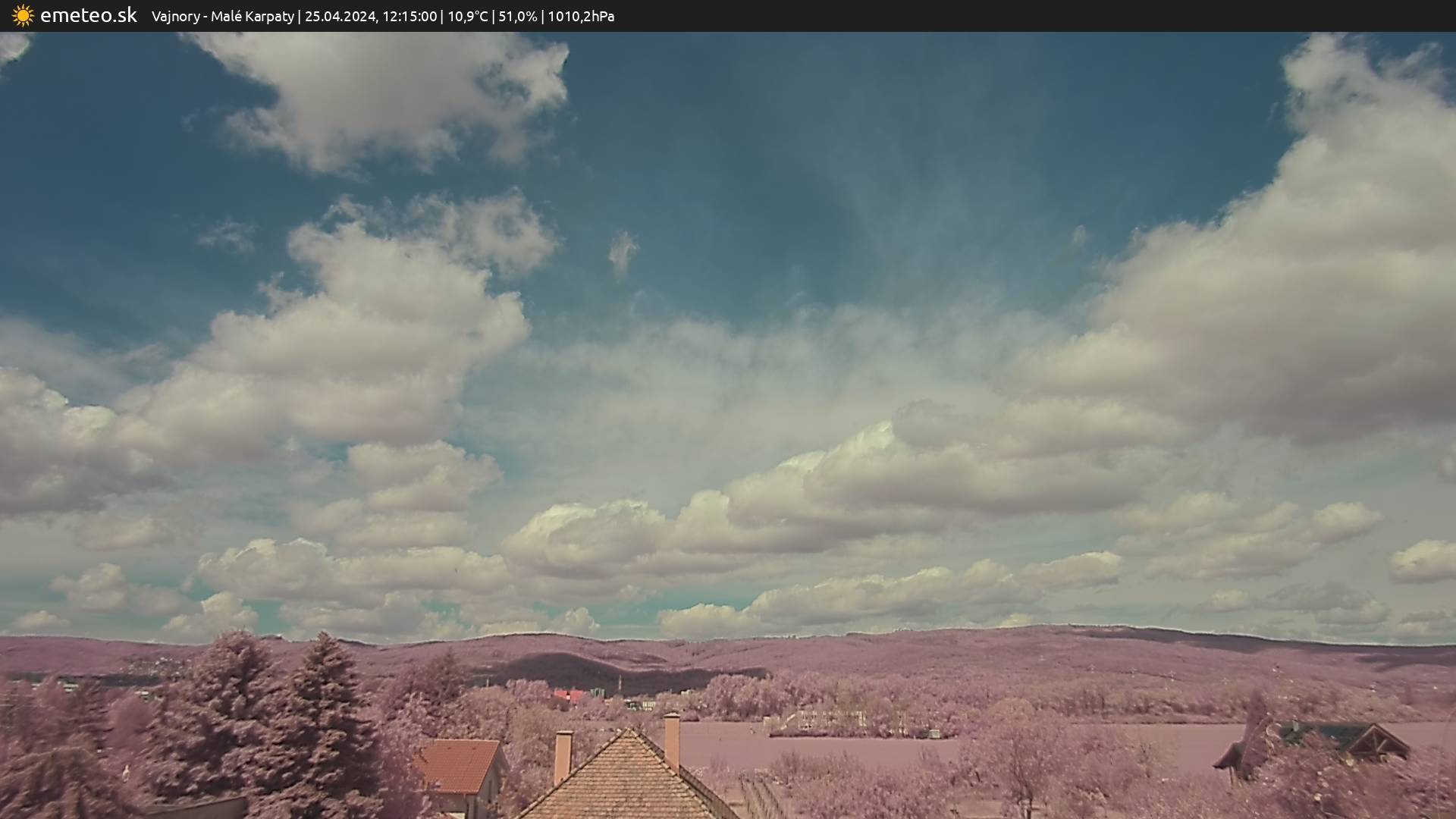Viewport: 1456px width, 819px height.
Task: Click the 12:15:00 timestamp
Action: (409, 16)
